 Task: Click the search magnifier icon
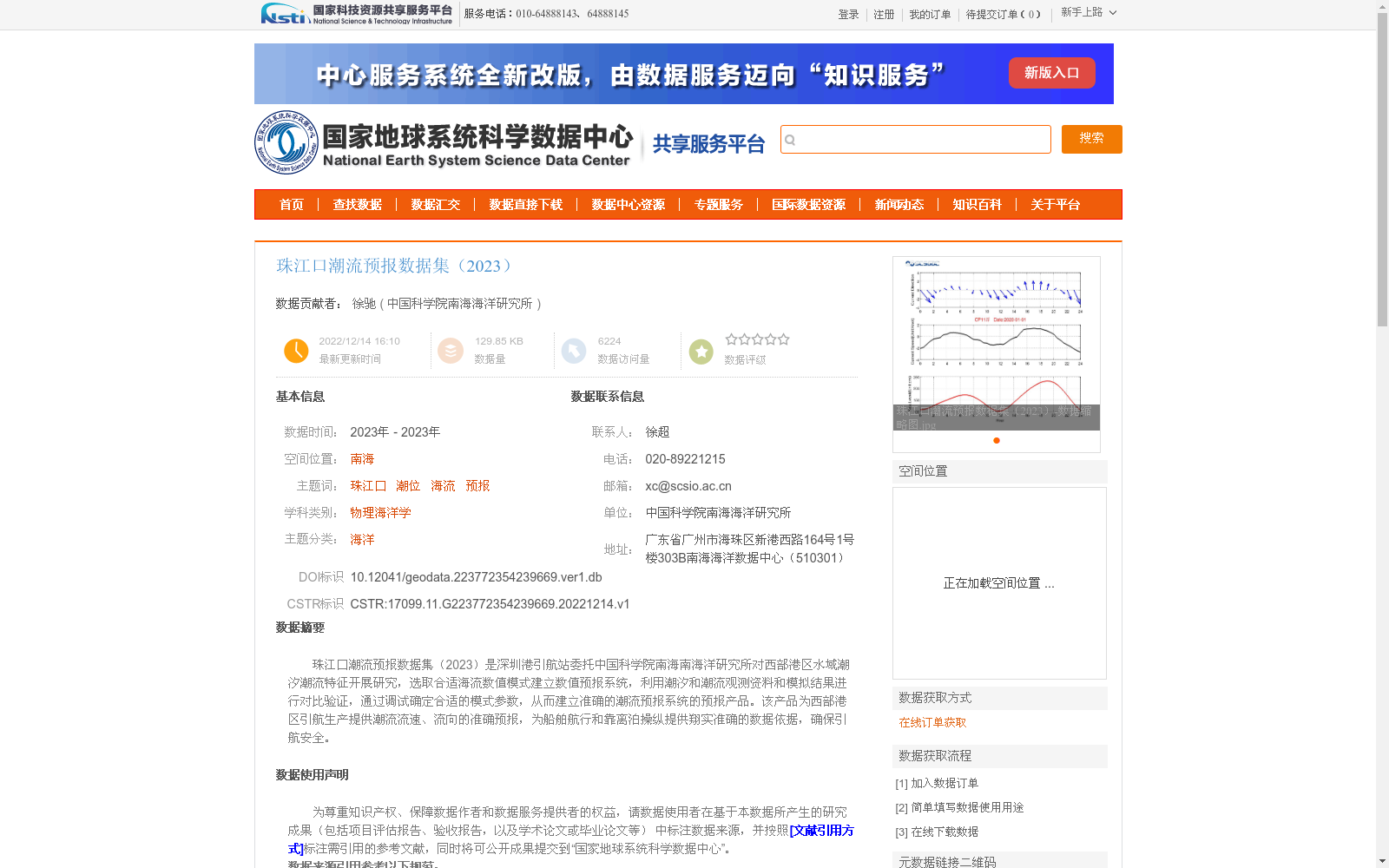pos(790,140)
